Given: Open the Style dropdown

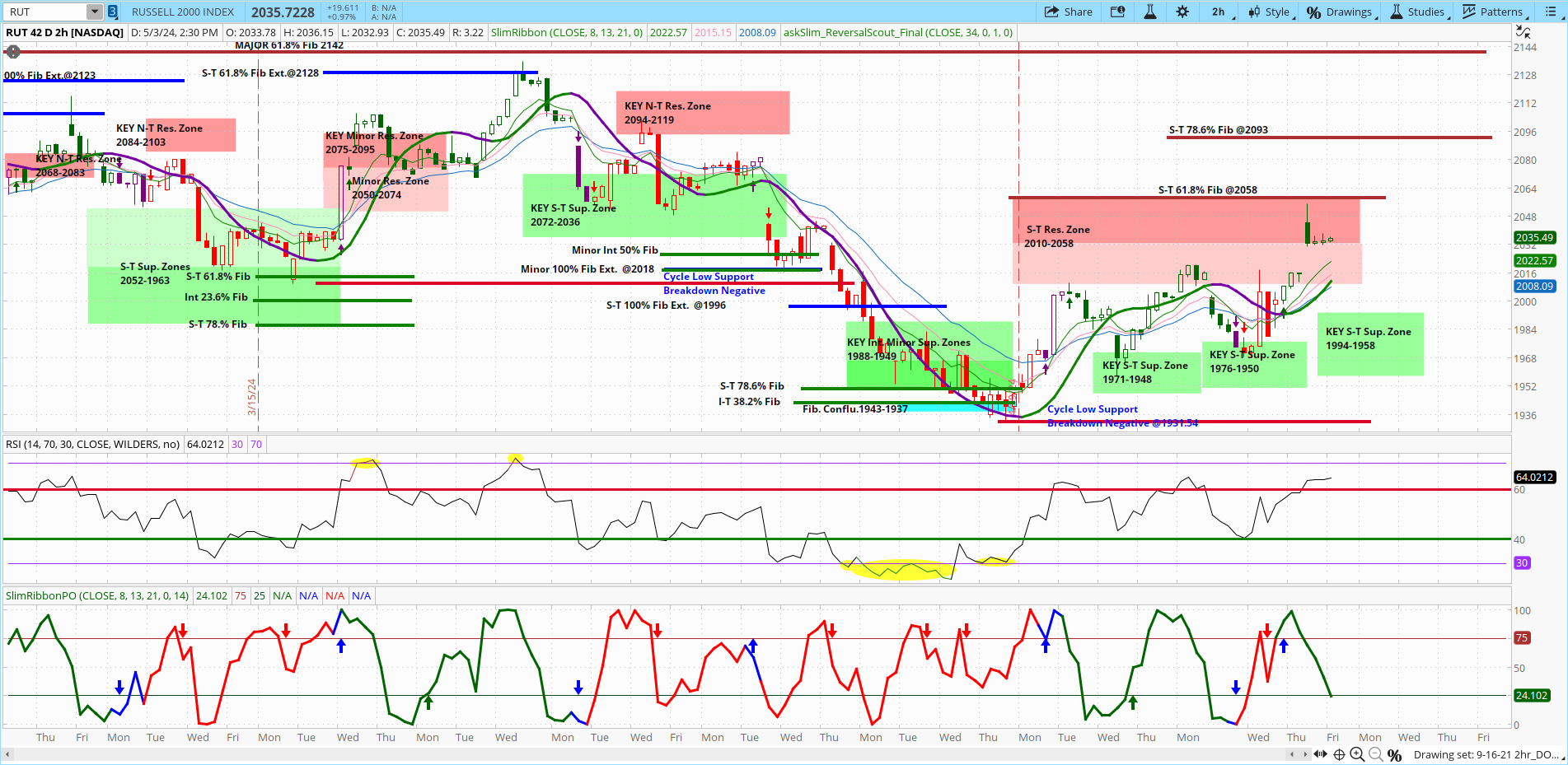Looking at the screenshot, I should click(1273, 12).
